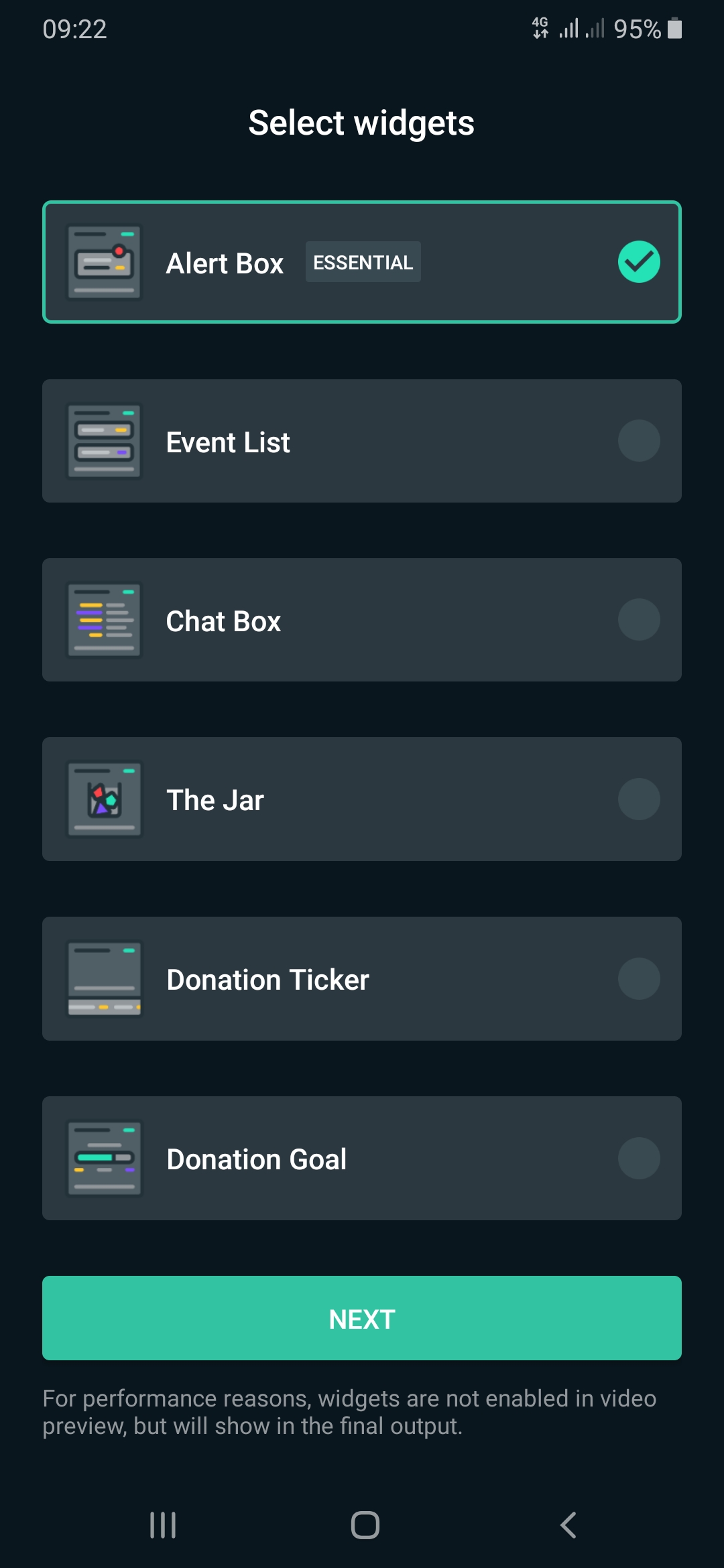Tap the Donation Ticker label text

(x=267, y=980)
